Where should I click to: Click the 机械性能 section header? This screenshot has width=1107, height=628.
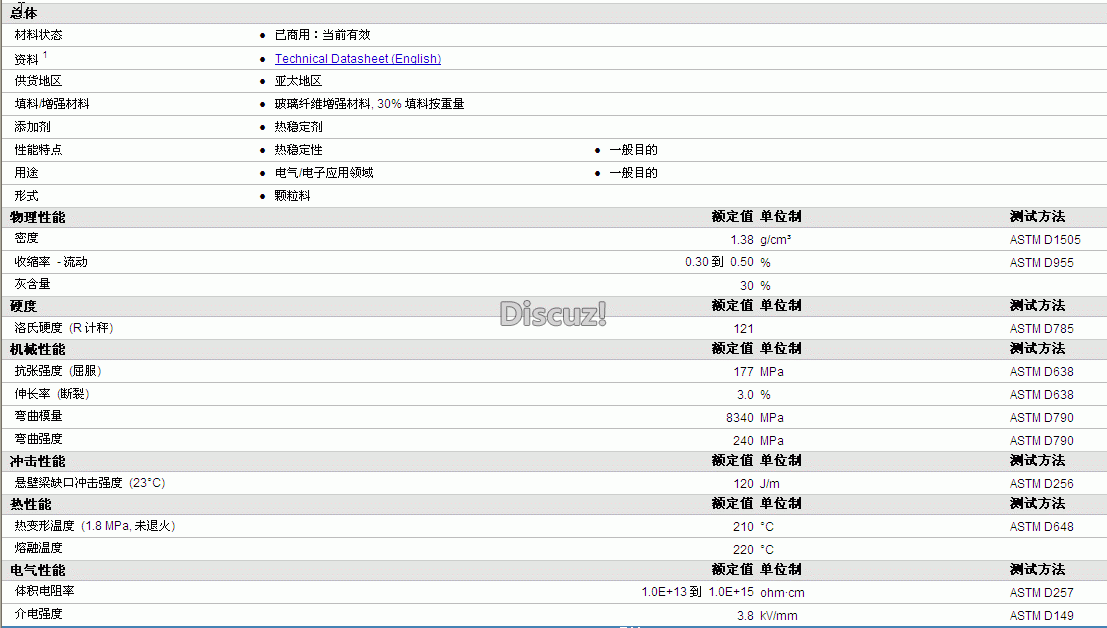[37, 349]
